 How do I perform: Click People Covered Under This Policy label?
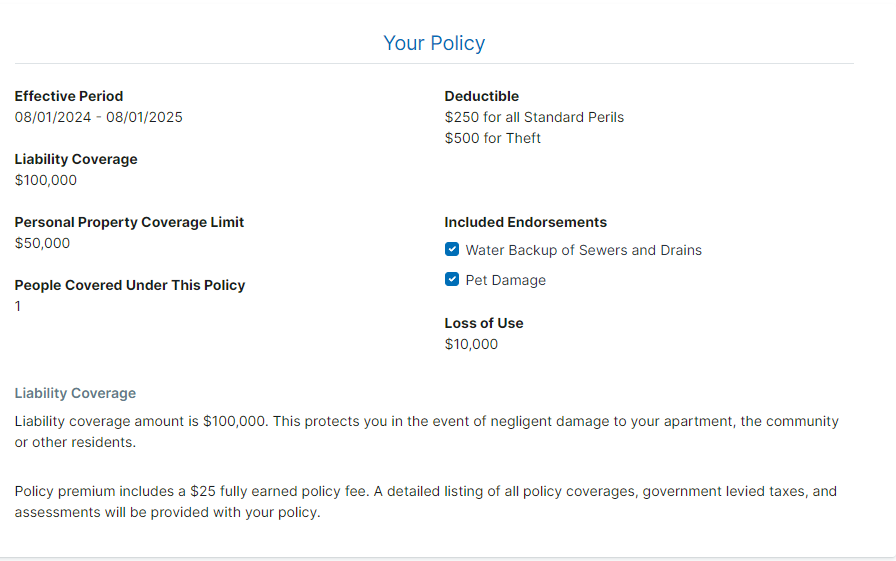pyautogui.click(x=130, y=285)
